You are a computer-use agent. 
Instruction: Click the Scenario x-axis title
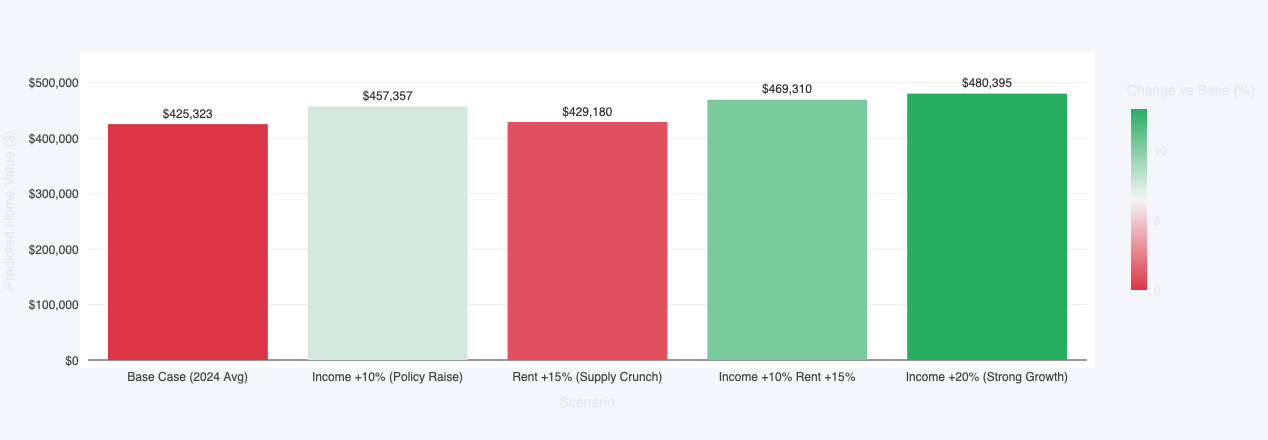(587, 402)
